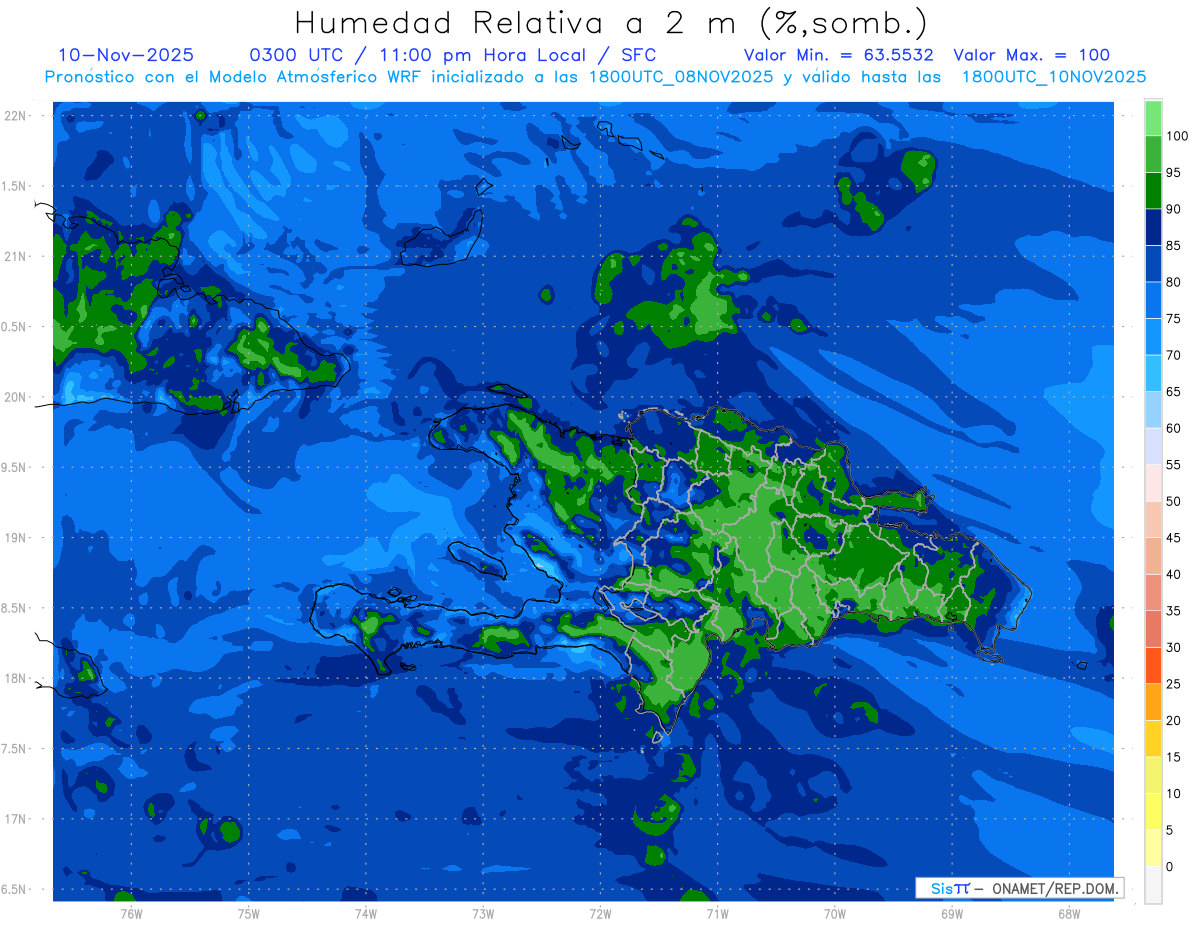Screen dimensions: 1200x927
Task: Pick the blue 80–85 legend swatch
Action: [x=1153, y=264]
